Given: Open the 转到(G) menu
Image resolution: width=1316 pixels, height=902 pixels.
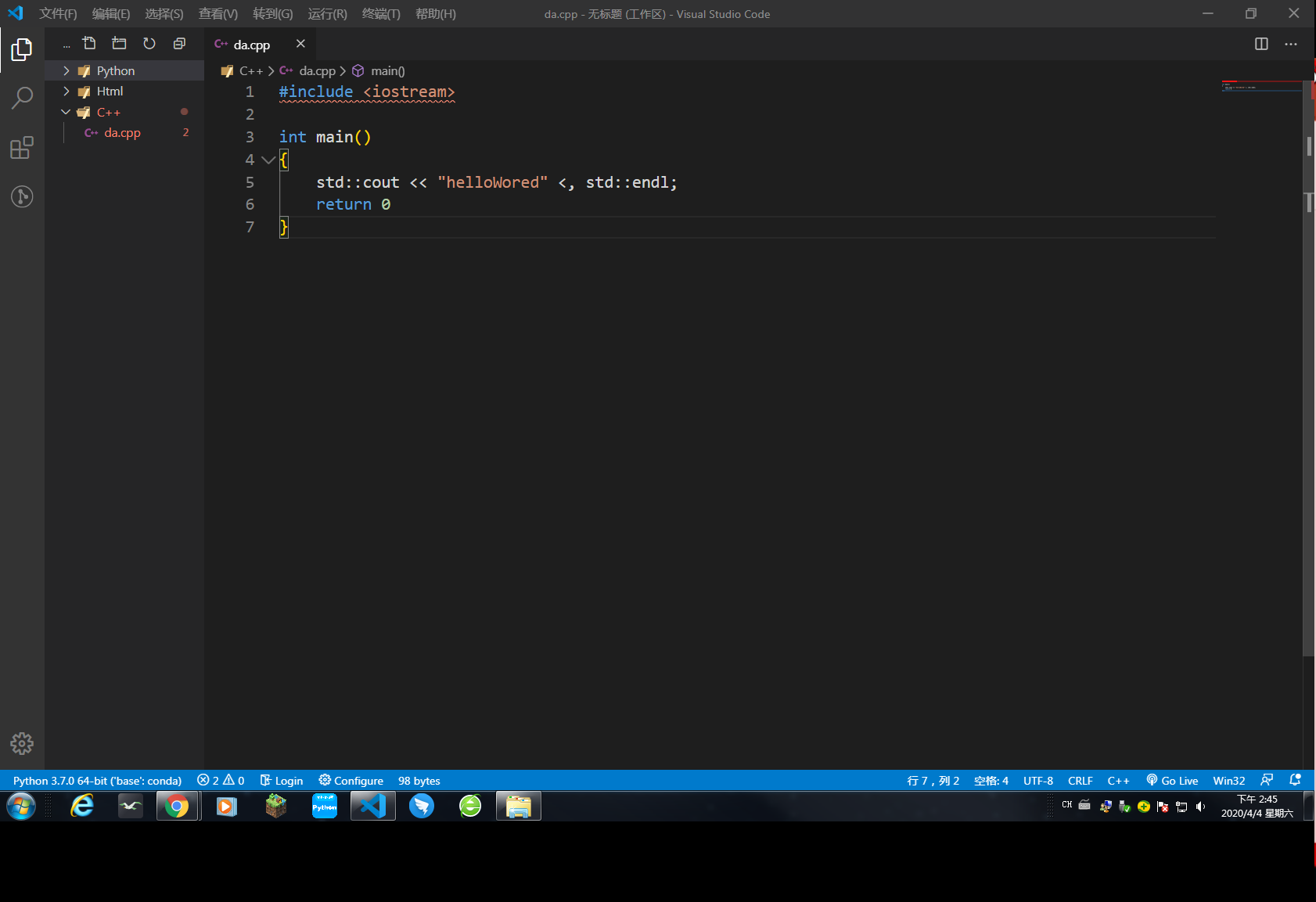Looking at the screenshot, I should [273, 14].
